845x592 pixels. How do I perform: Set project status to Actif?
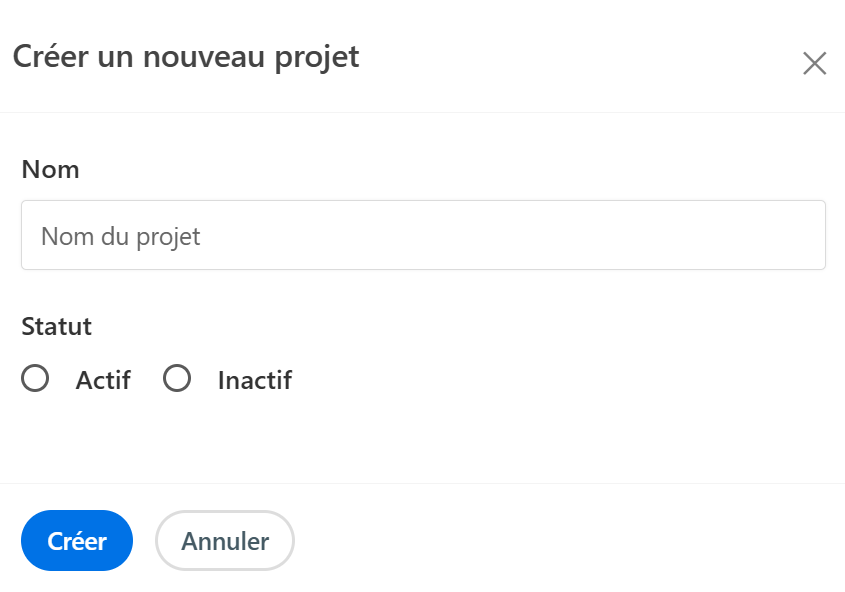coord(35,379)
